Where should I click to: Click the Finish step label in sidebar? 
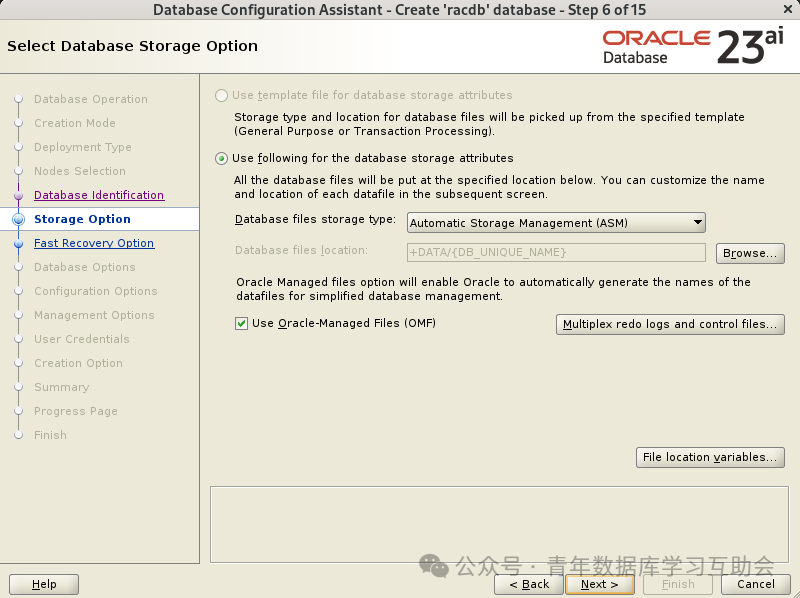point(51,435)
